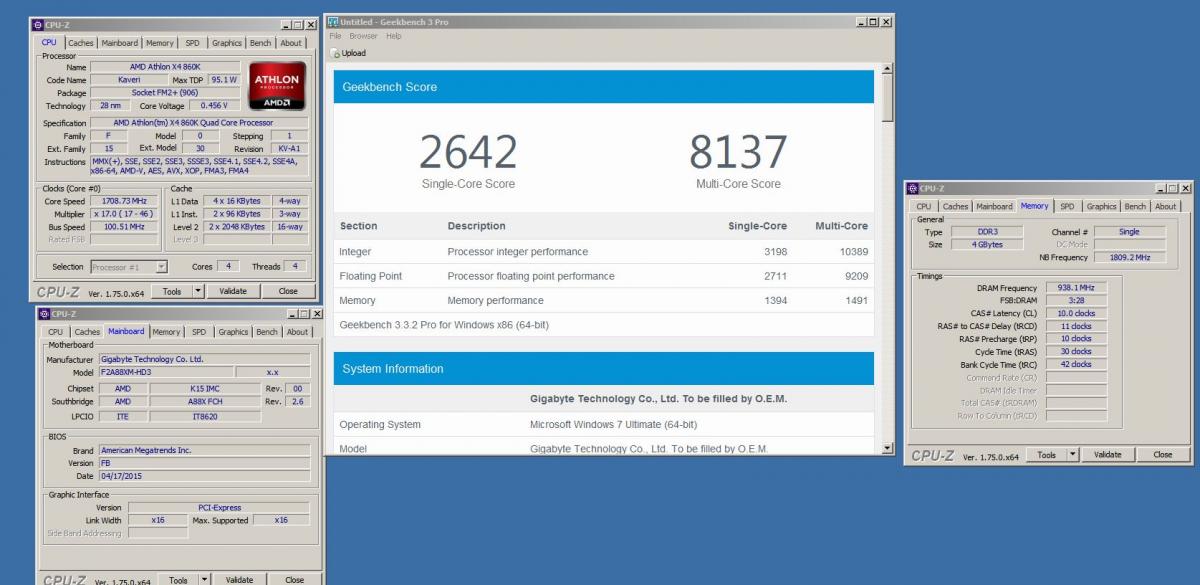This screenshot has height=585, width=1200.
Task: Open the SPD tab in the Memory window
Action: click(1067, 207)
